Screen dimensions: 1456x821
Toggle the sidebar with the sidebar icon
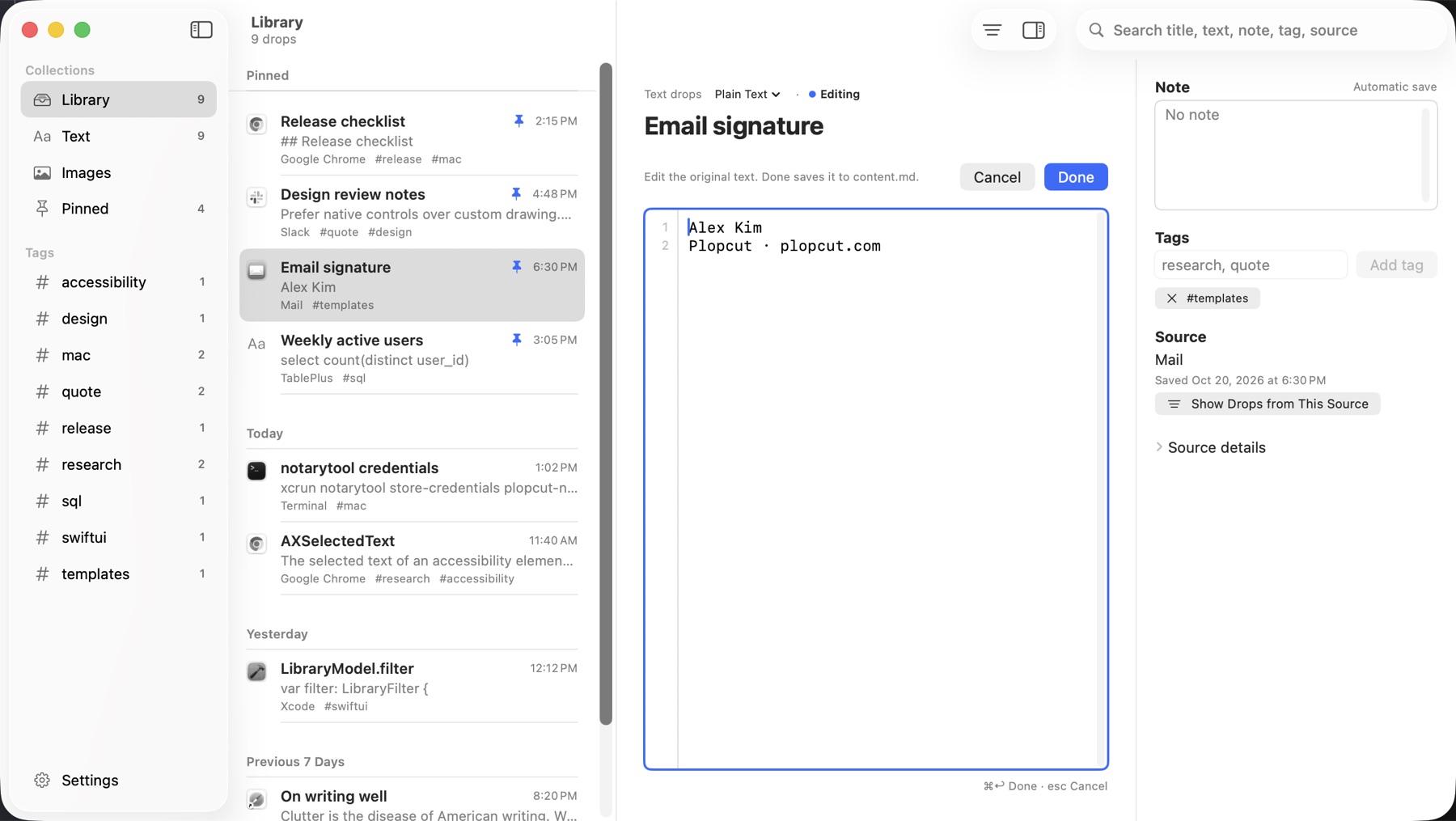pos(201,30)
